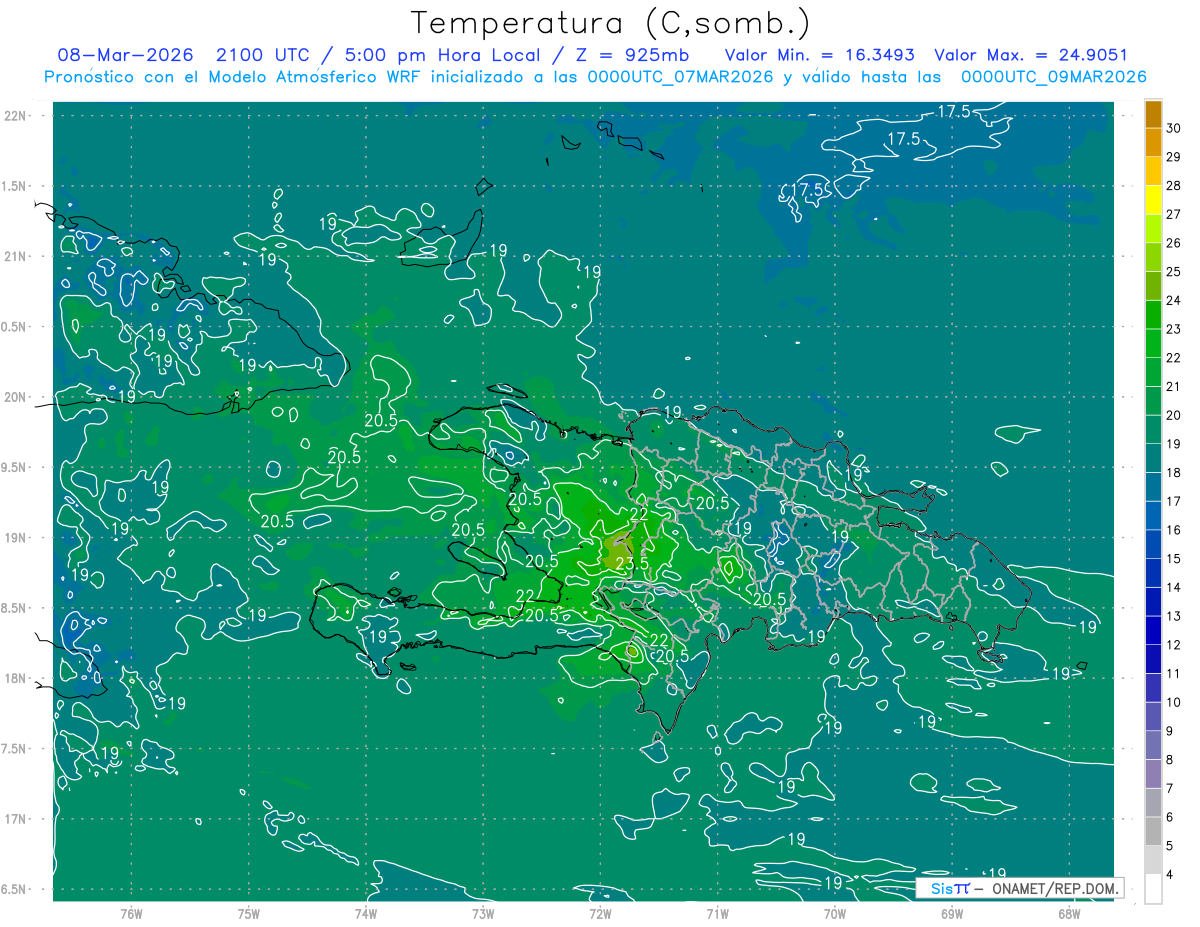Select the '75W' longitude axis label
This screenshot has width=1200, height=927.
[x=249, y=913]
